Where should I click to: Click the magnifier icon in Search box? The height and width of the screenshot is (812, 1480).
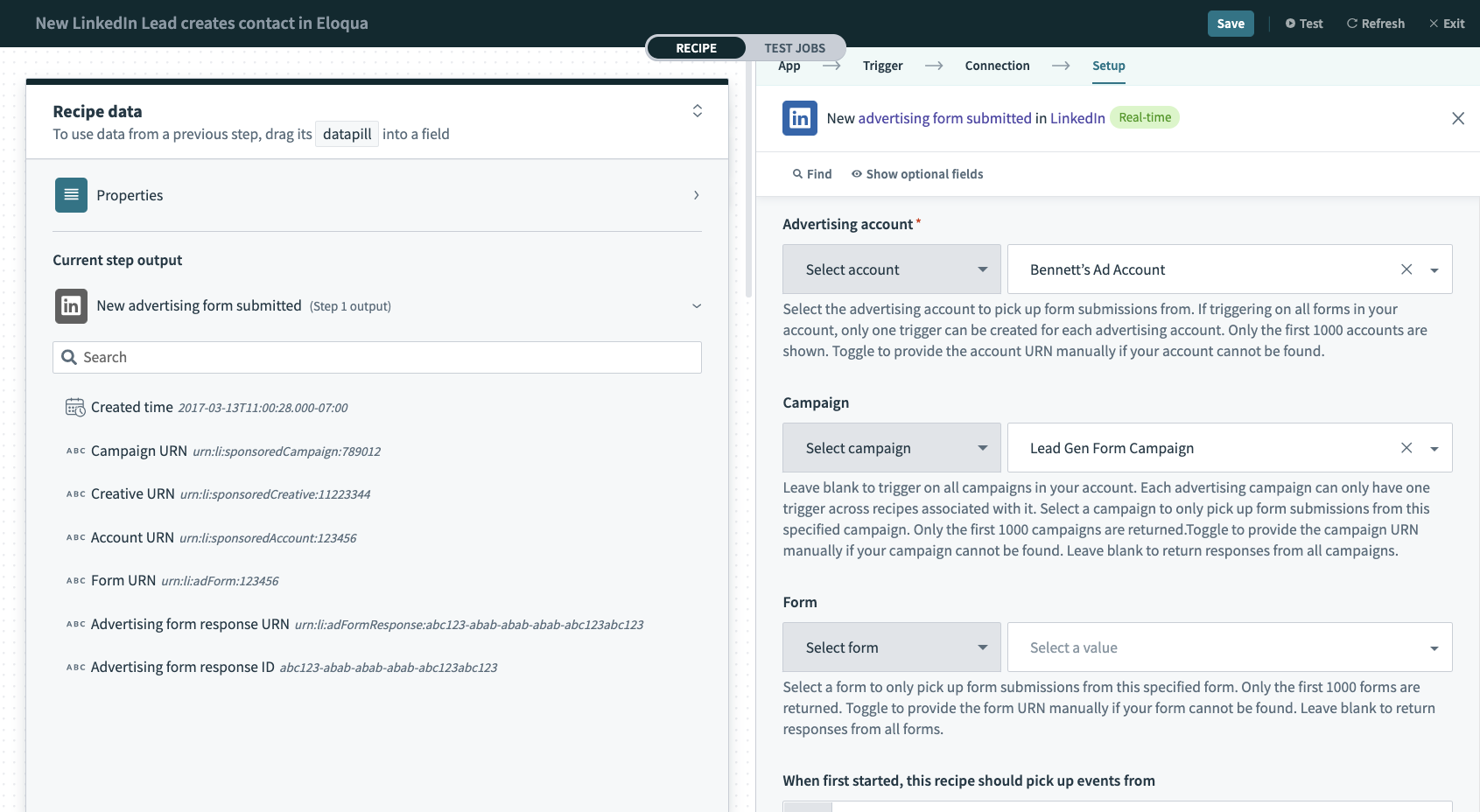click(69, 357)
